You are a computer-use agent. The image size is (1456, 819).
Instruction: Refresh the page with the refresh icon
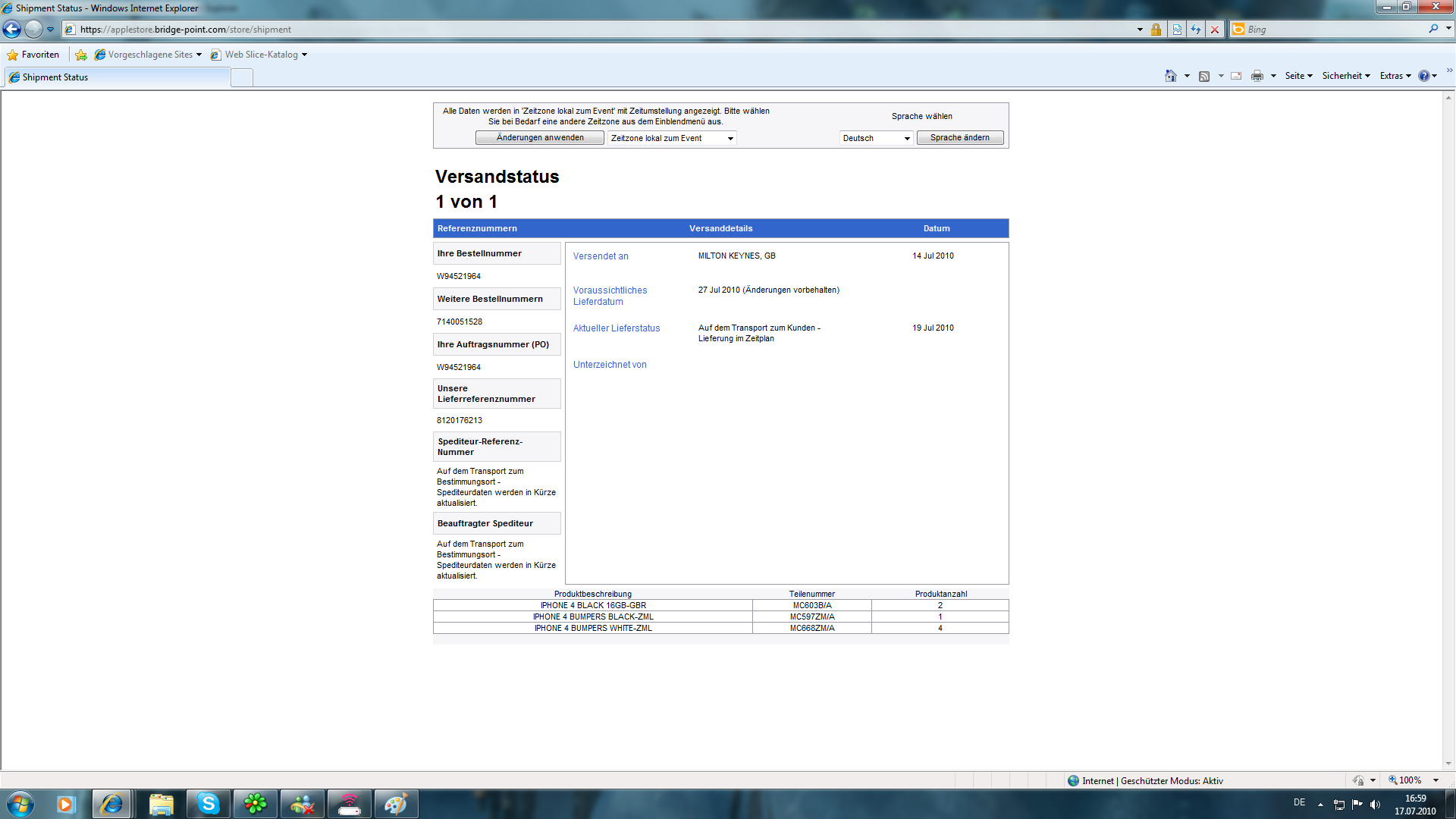[1196, 30]
